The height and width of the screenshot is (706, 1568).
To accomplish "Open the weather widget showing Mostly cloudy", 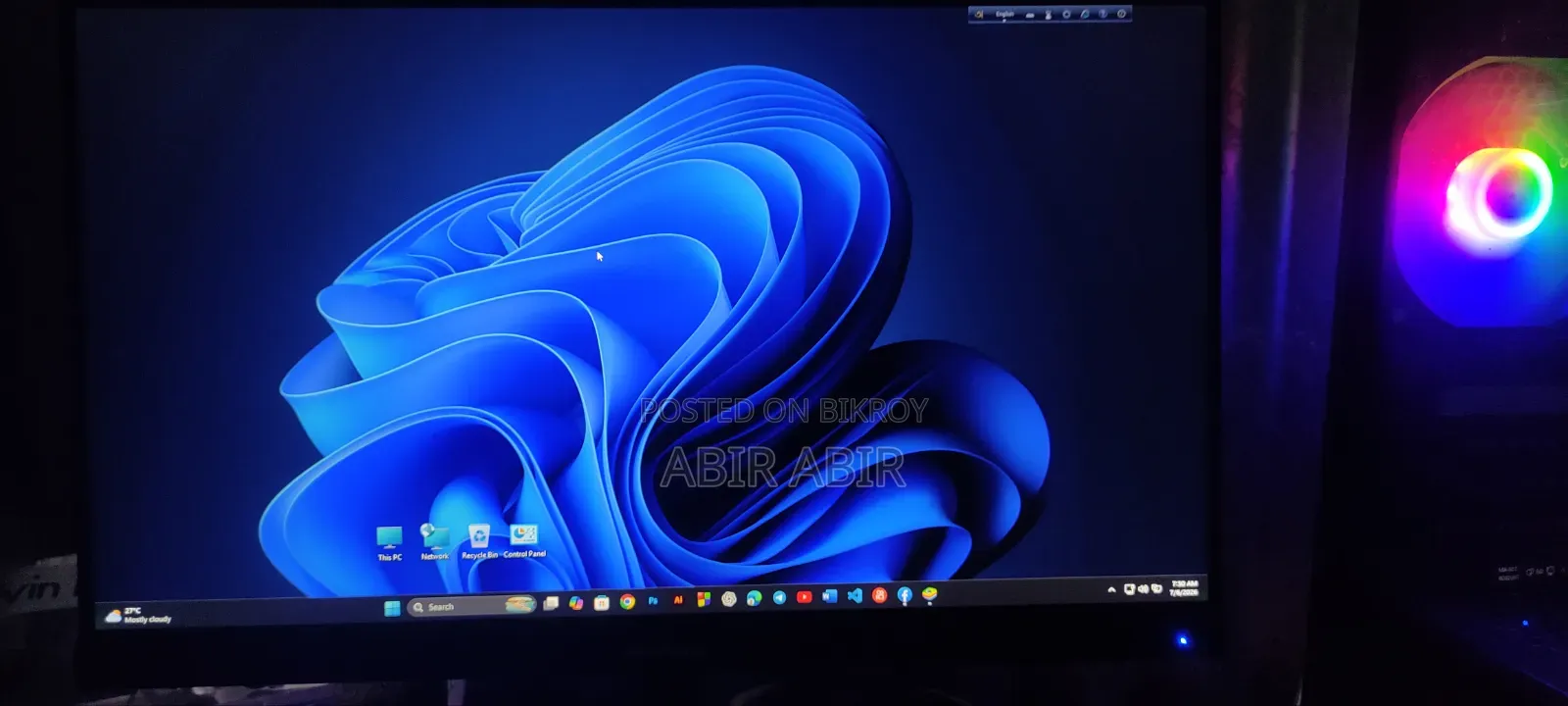I will pos(138,615).
